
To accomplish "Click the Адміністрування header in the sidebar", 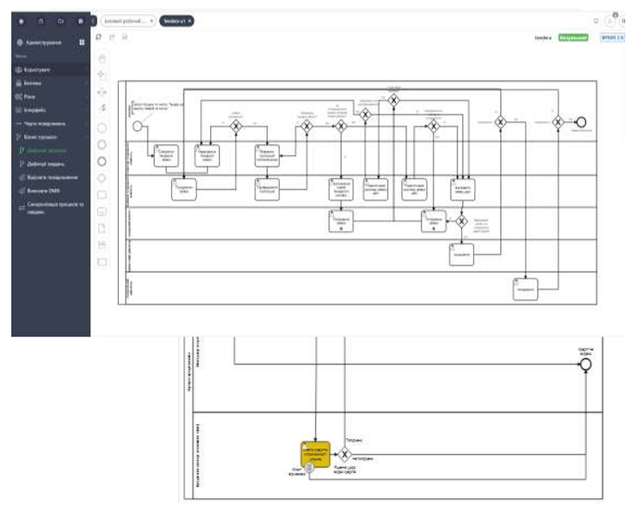I will pyautogui.click(x=44, y=42).
